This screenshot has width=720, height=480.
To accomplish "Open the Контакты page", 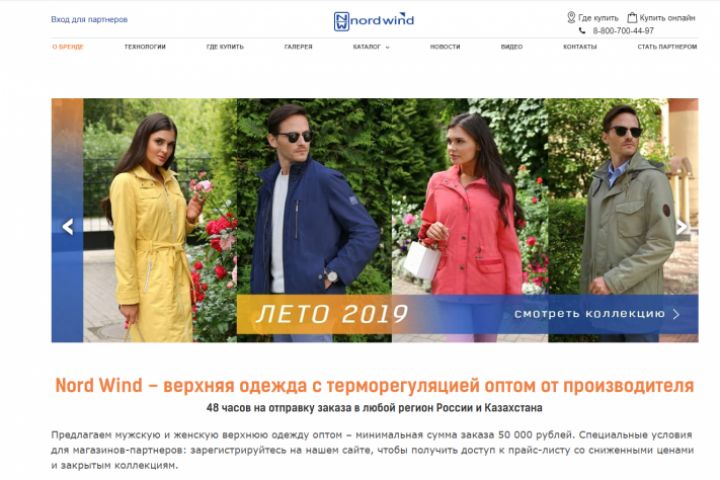I will coord(580,47).
